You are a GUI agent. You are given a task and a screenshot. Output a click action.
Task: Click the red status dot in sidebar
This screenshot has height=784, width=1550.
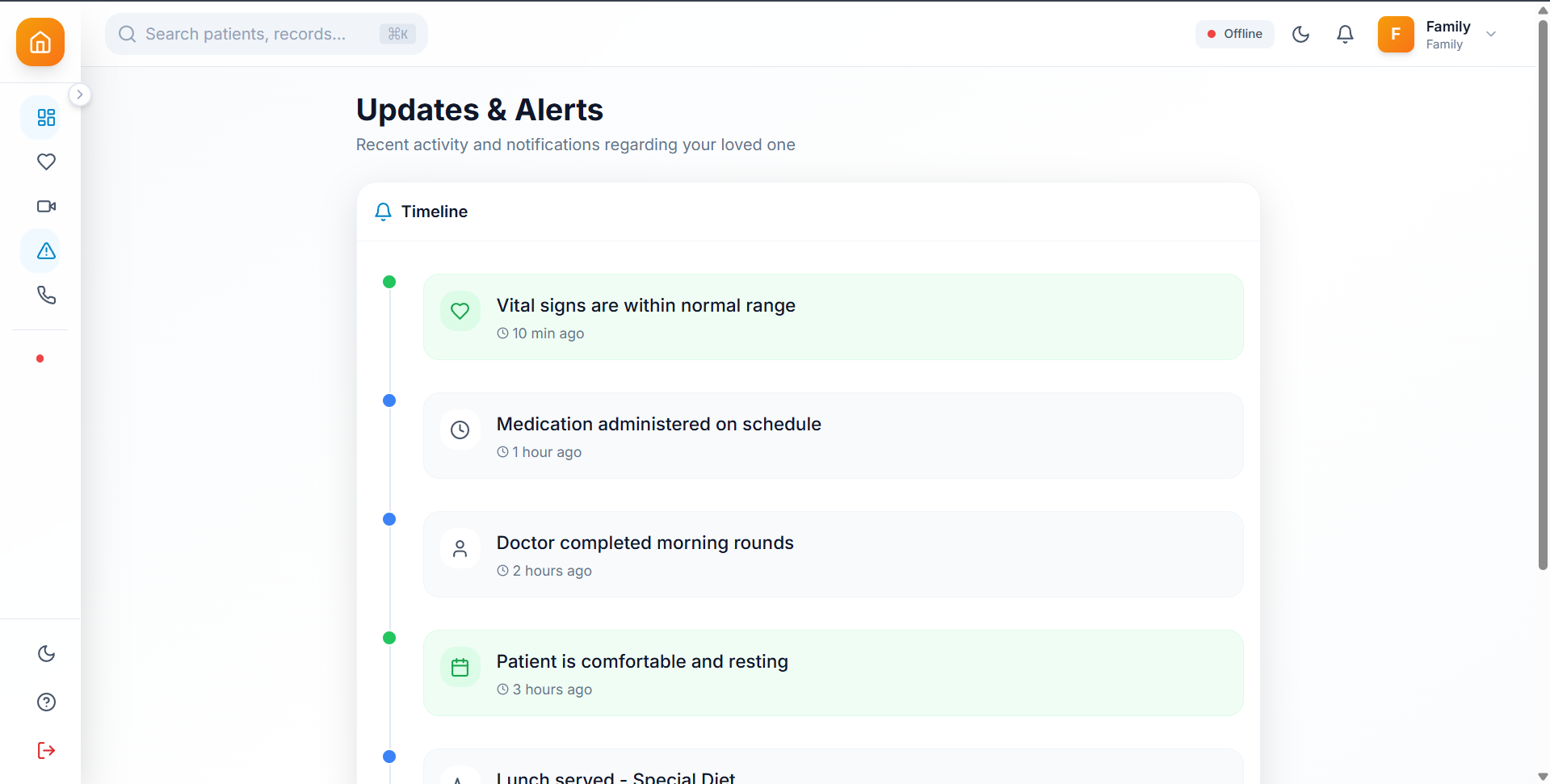tap(40, 358)
